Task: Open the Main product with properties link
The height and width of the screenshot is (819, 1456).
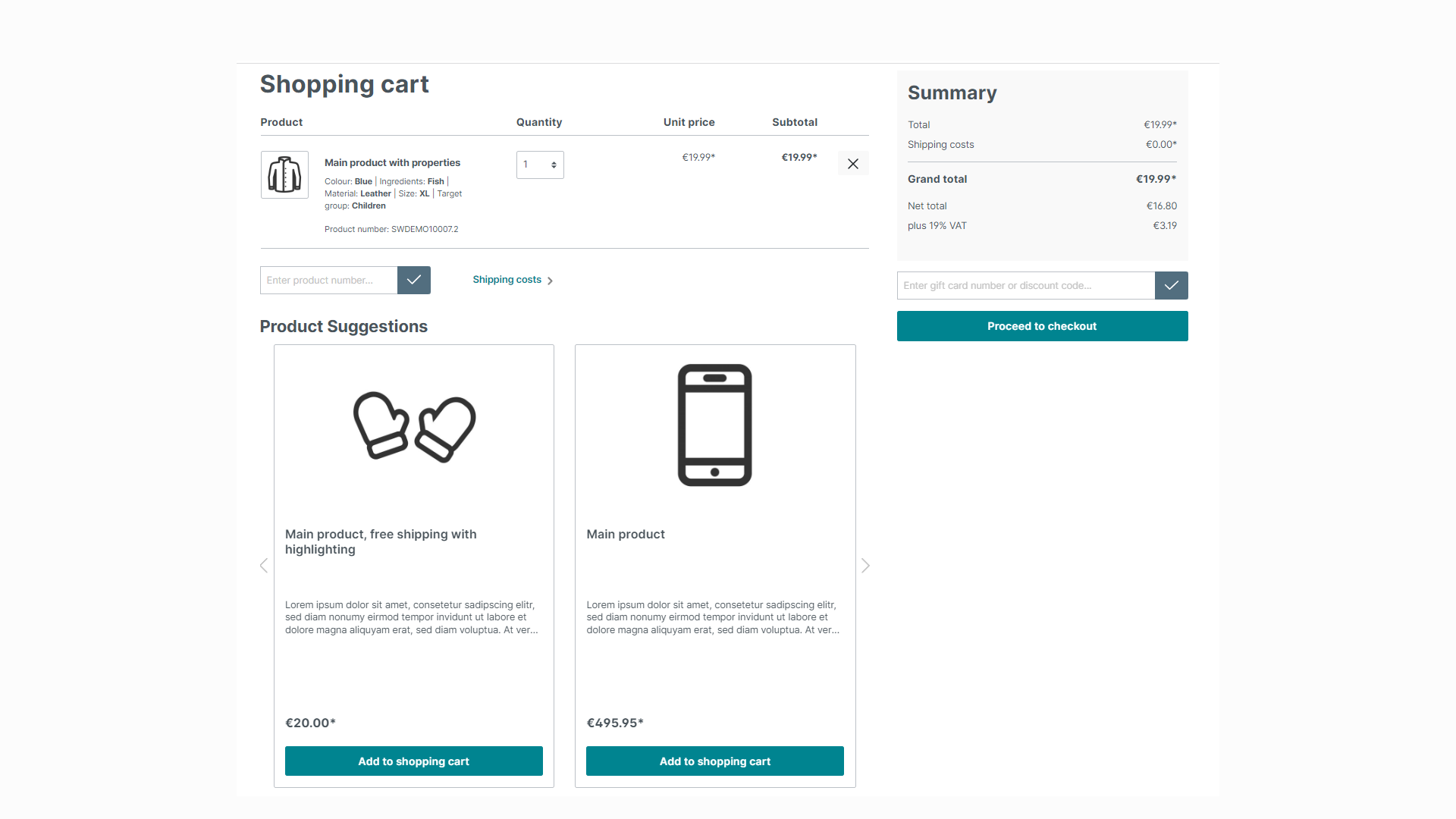Action: (x=392, y=163)
